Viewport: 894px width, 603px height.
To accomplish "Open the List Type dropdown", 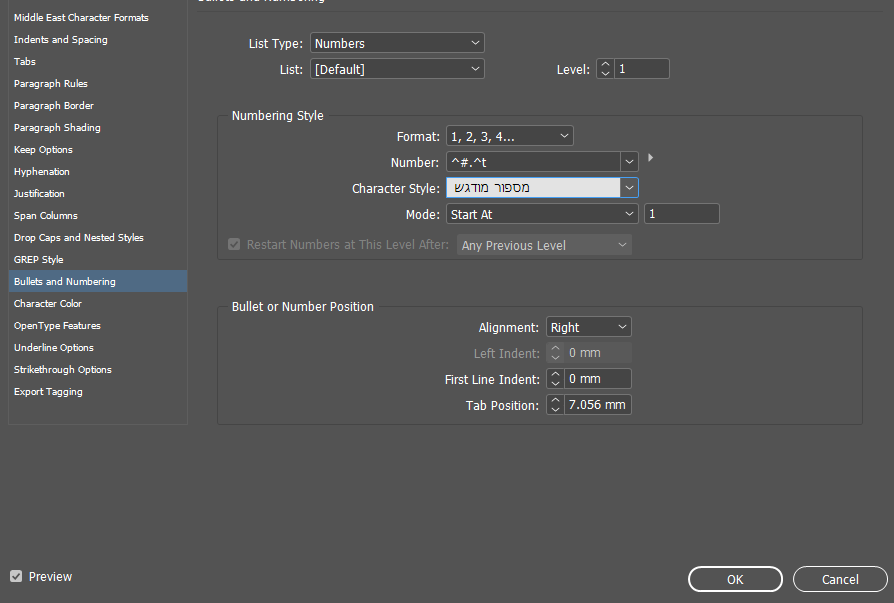I will tap(397, 43).
